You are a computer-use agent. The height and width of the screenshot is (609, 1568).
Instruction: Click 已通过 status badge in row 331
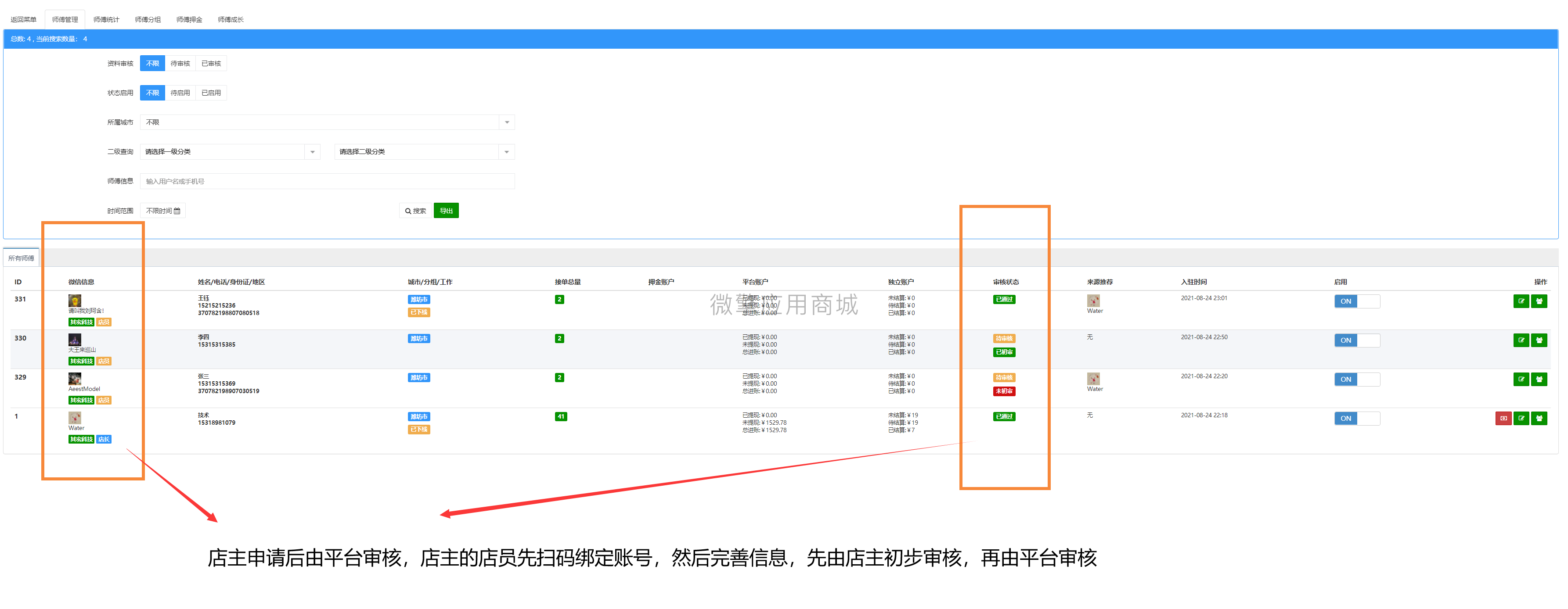point(1004,299)
